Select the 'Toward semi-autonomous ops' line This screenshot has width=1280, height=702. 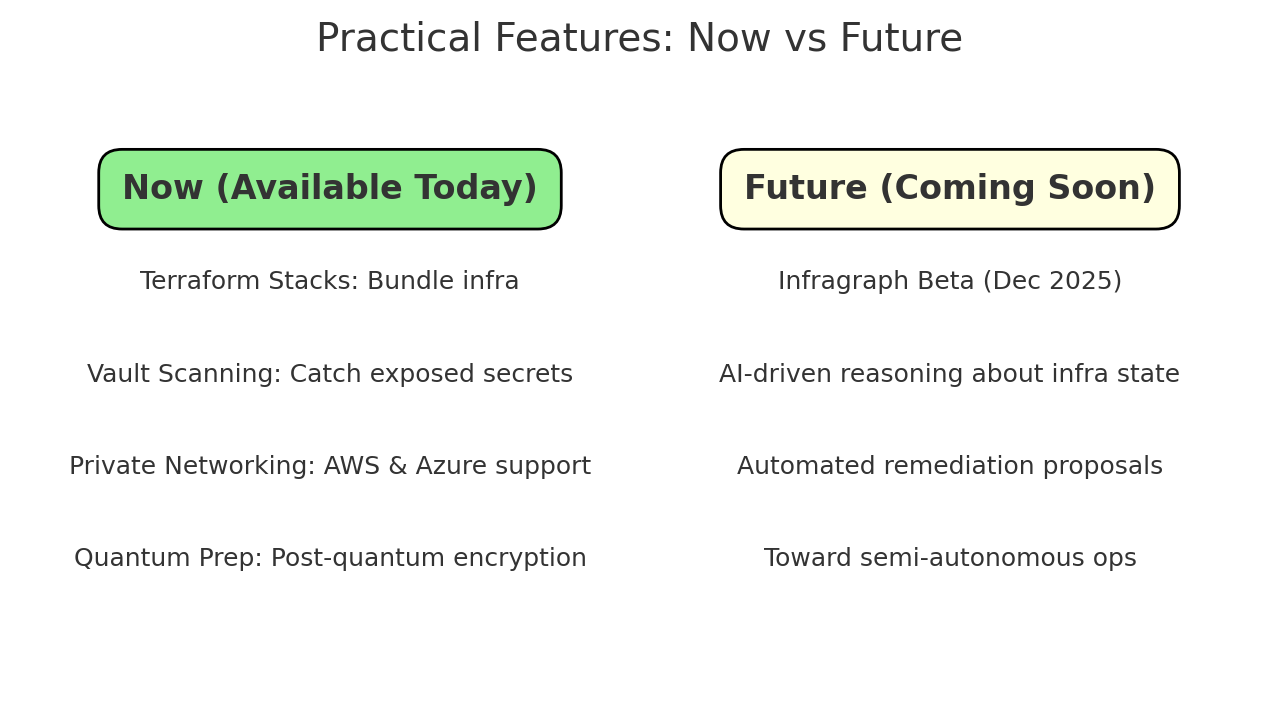[949, 559]
